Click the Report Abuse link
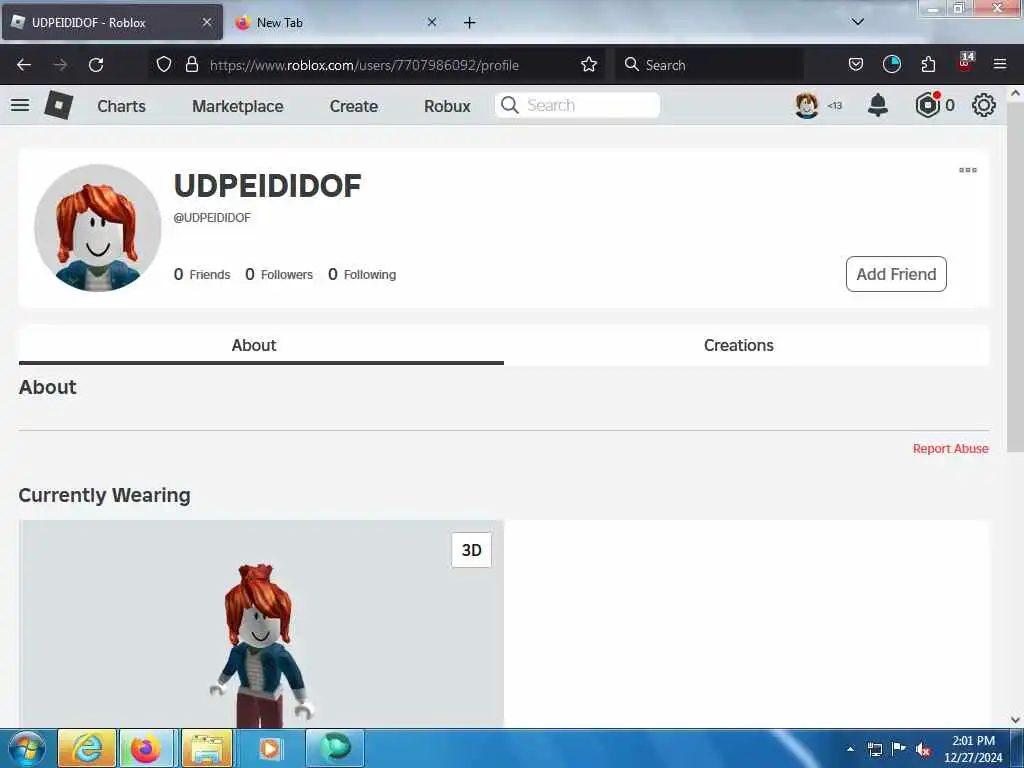The width and height of the screenshot is (1024, 768). coord(950,449)
